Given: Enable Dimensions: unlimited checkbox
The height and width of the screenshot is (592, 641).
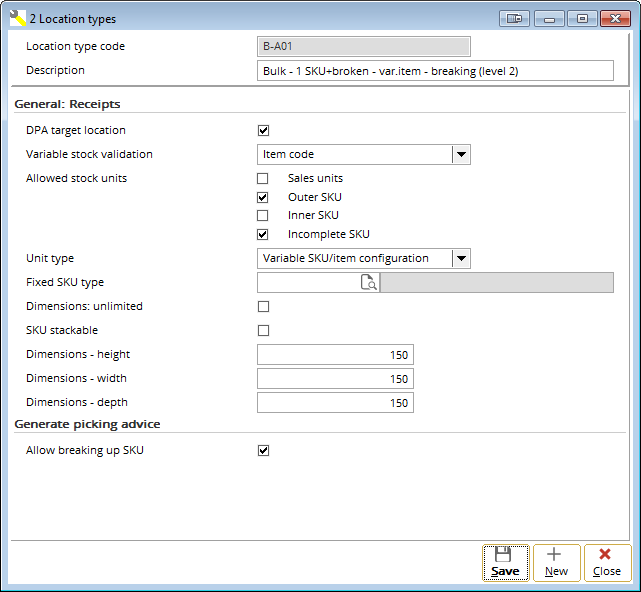Looking at the screenshot, I should [x=264, y=306].
